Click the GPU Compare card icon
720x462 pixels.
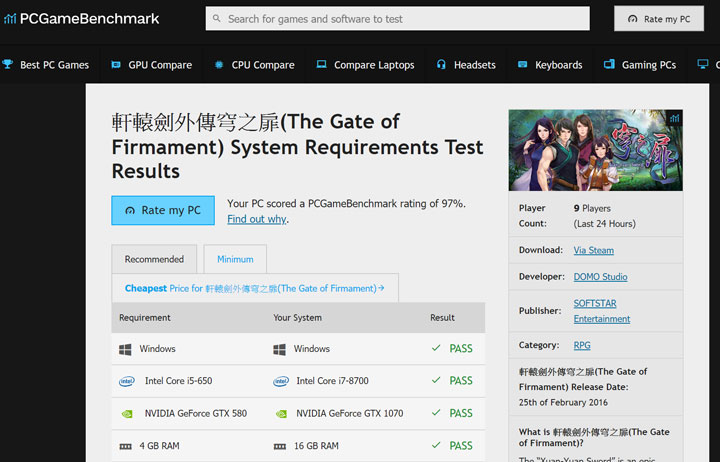(x=116, y=65)
